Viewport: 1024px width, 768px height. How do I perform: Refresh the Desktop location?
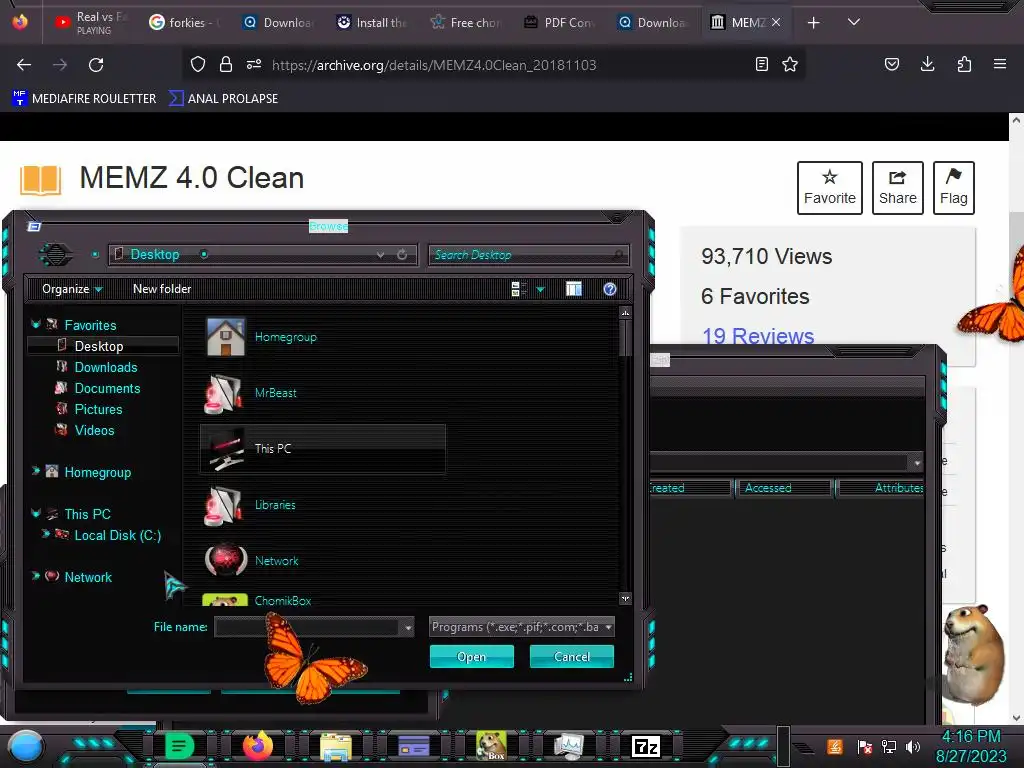point(402,255)
